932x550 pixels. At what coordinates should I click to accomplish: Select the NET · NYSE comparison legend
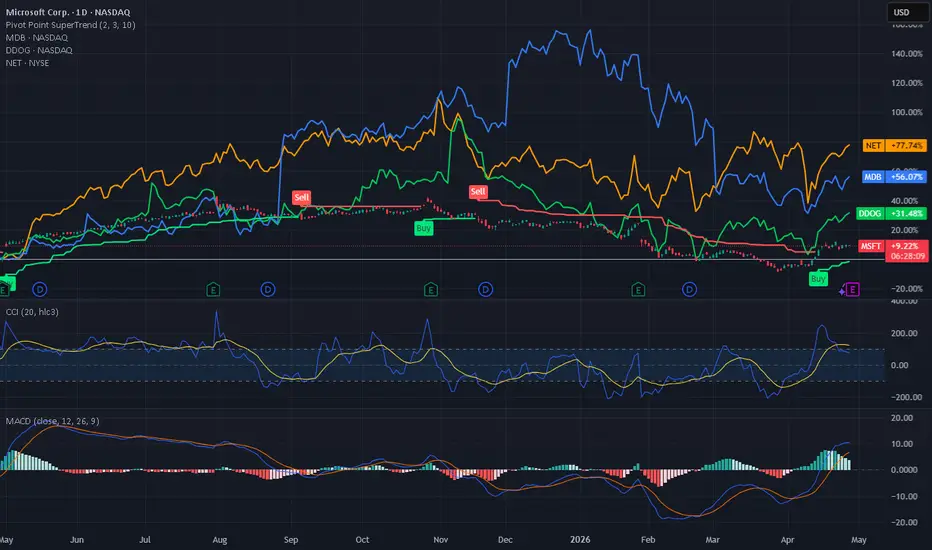point(27,62)
